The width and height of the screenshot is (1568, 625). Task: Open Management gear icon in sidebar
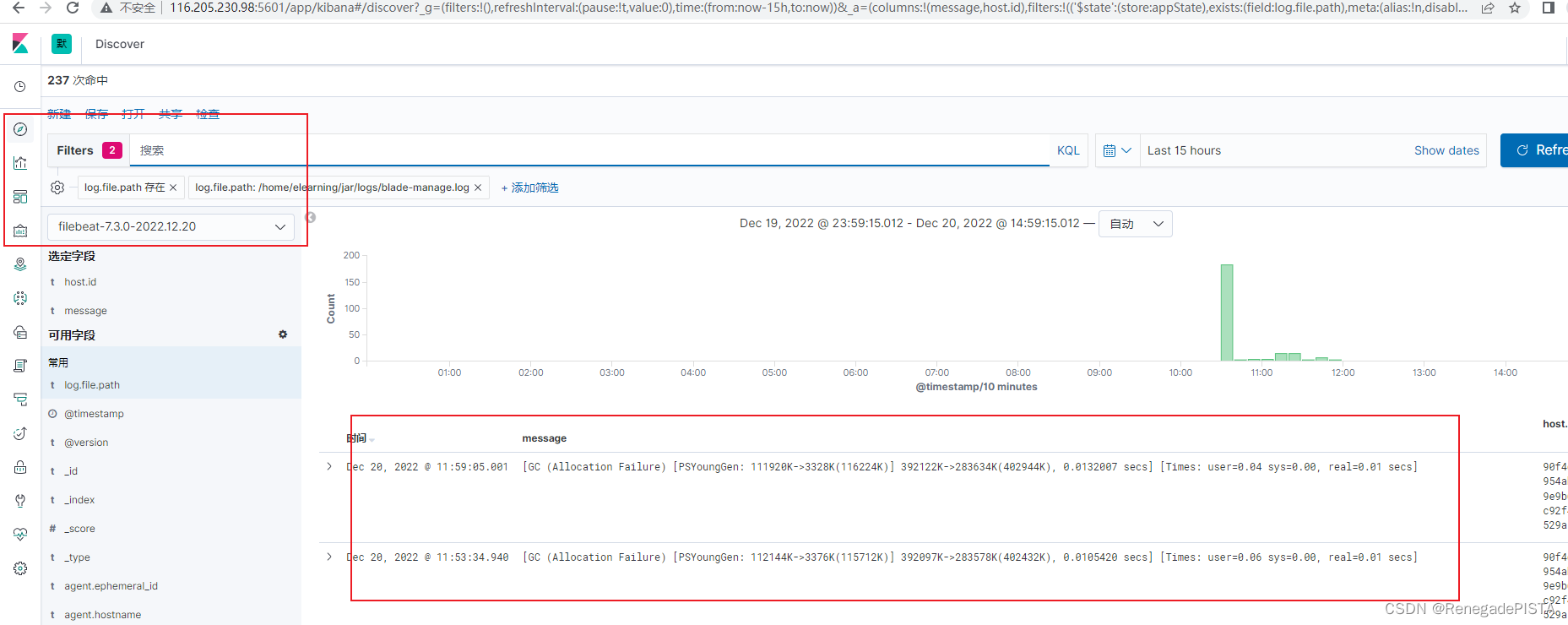coord(20,568)
